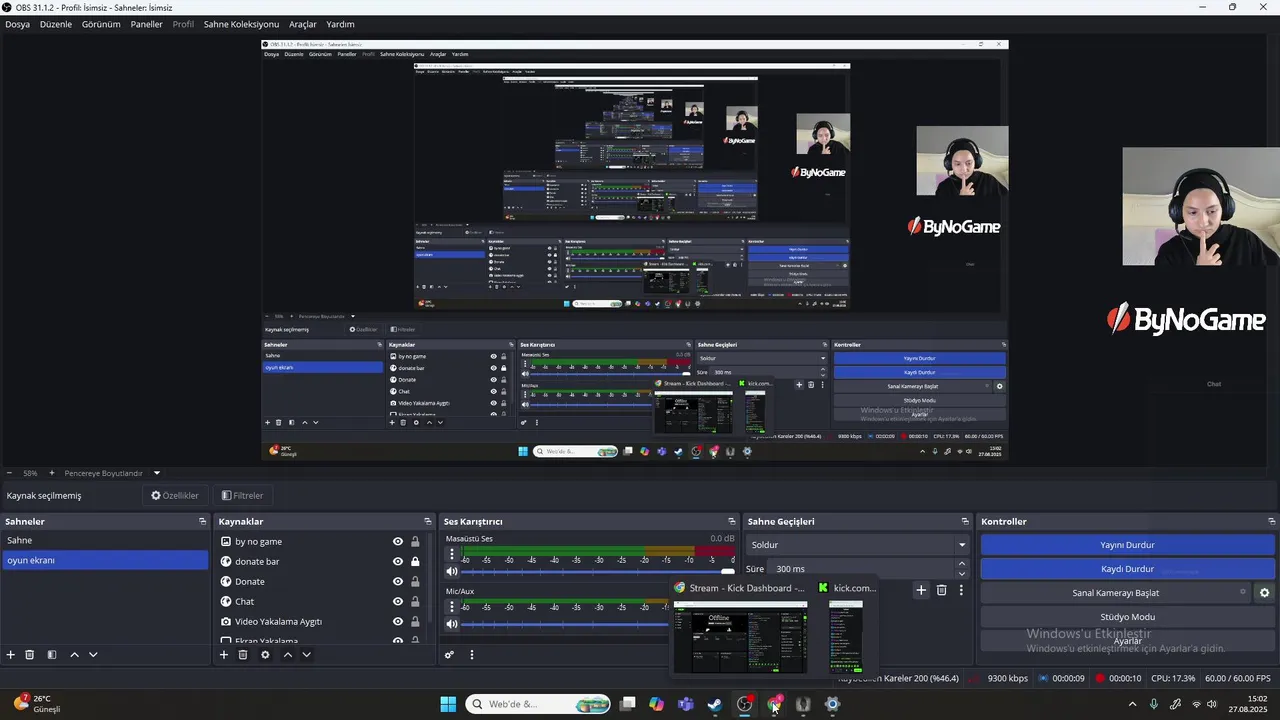
Task: Mute Masaüstü Ses speaker icon
Action: (x=452, y=572)
